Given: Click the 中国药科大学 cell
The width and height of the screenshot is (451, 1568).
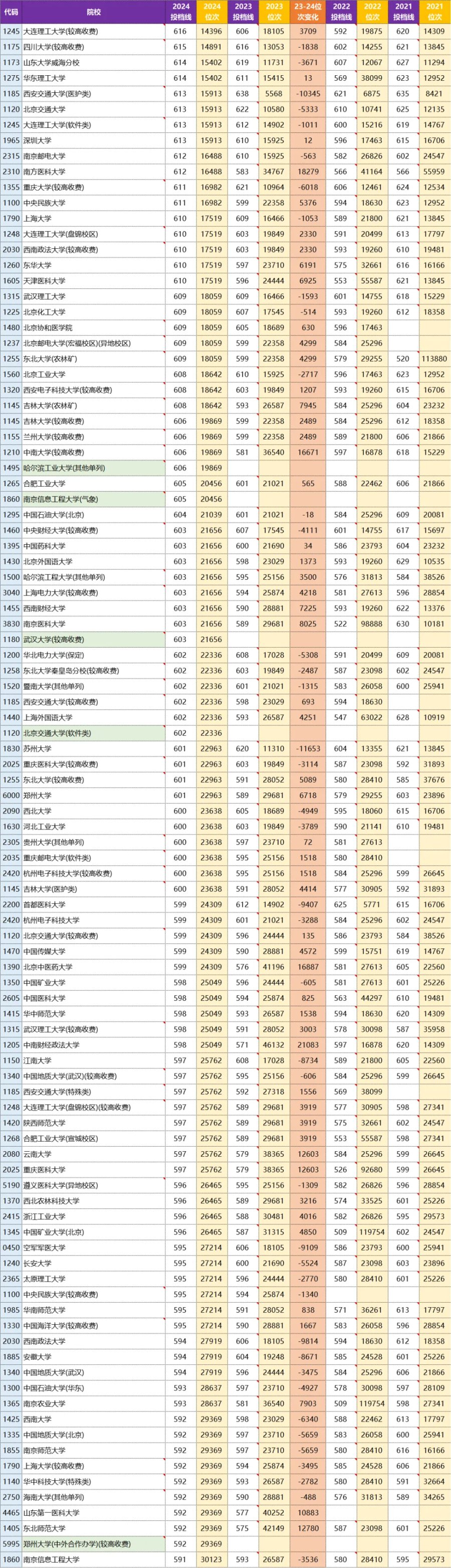Looking at the screenshot, I should (94, 546).
